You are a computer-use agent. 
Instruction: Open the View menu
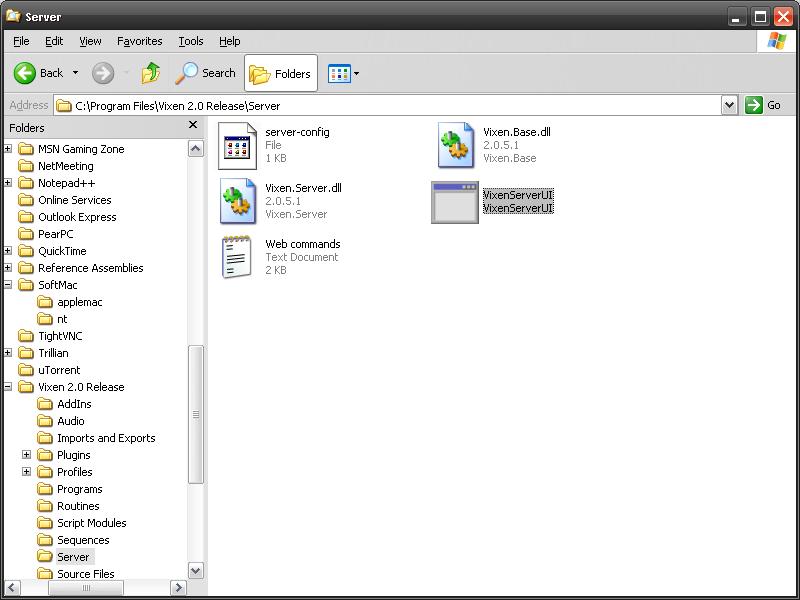(x=90, y=41)
